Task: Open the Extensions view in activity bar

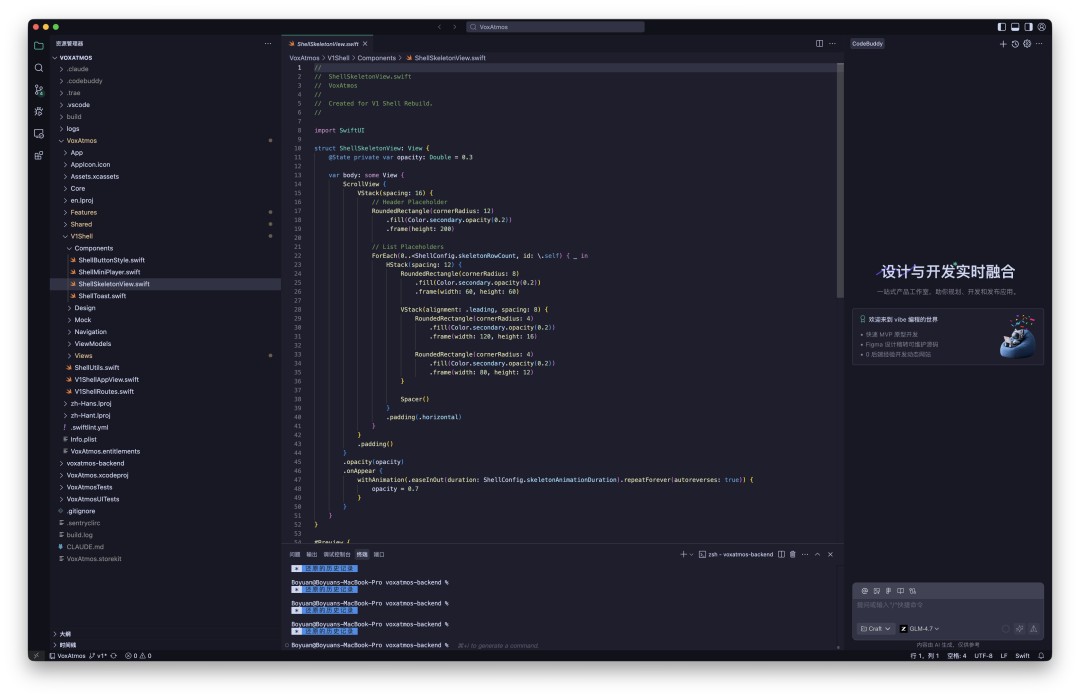Action: tap(39, 155)
